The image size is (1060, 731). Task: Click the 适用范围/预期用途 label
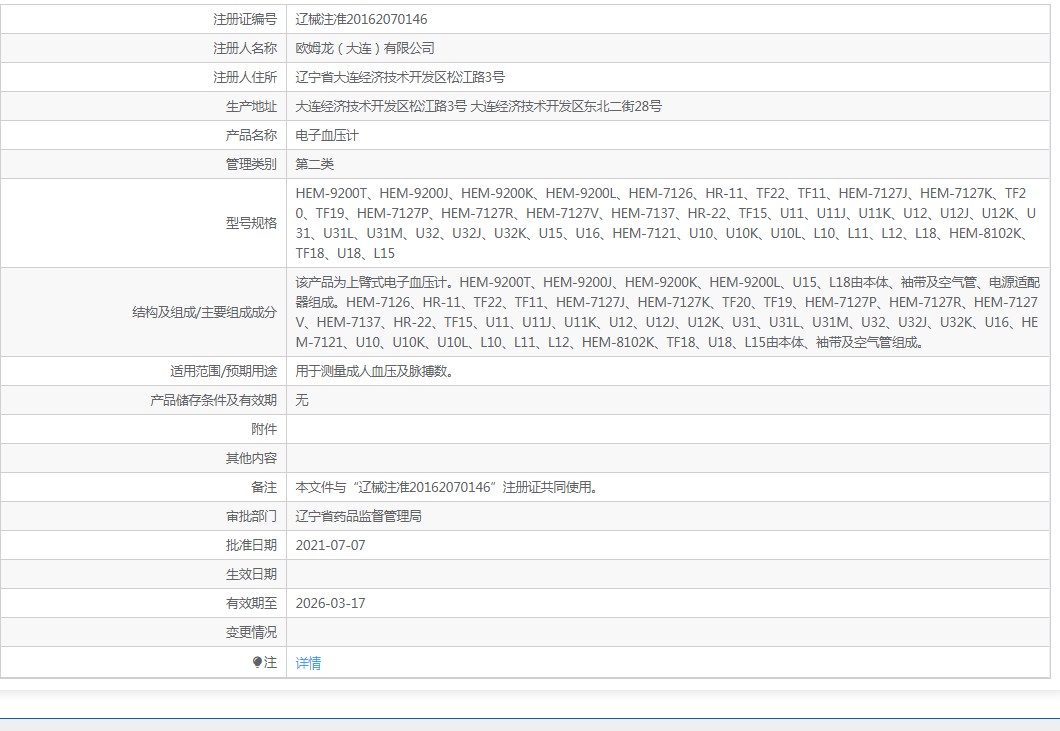[223, 371]
